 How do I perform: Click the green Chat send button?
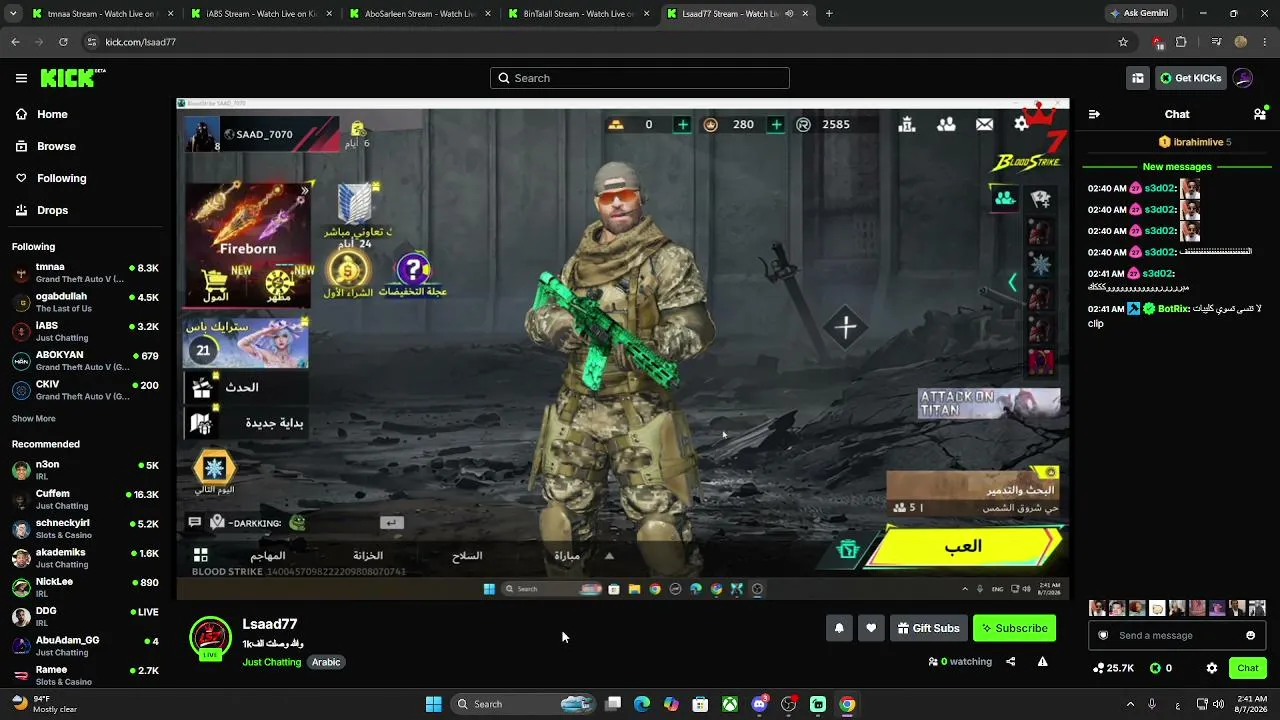tap(1248, 668)
